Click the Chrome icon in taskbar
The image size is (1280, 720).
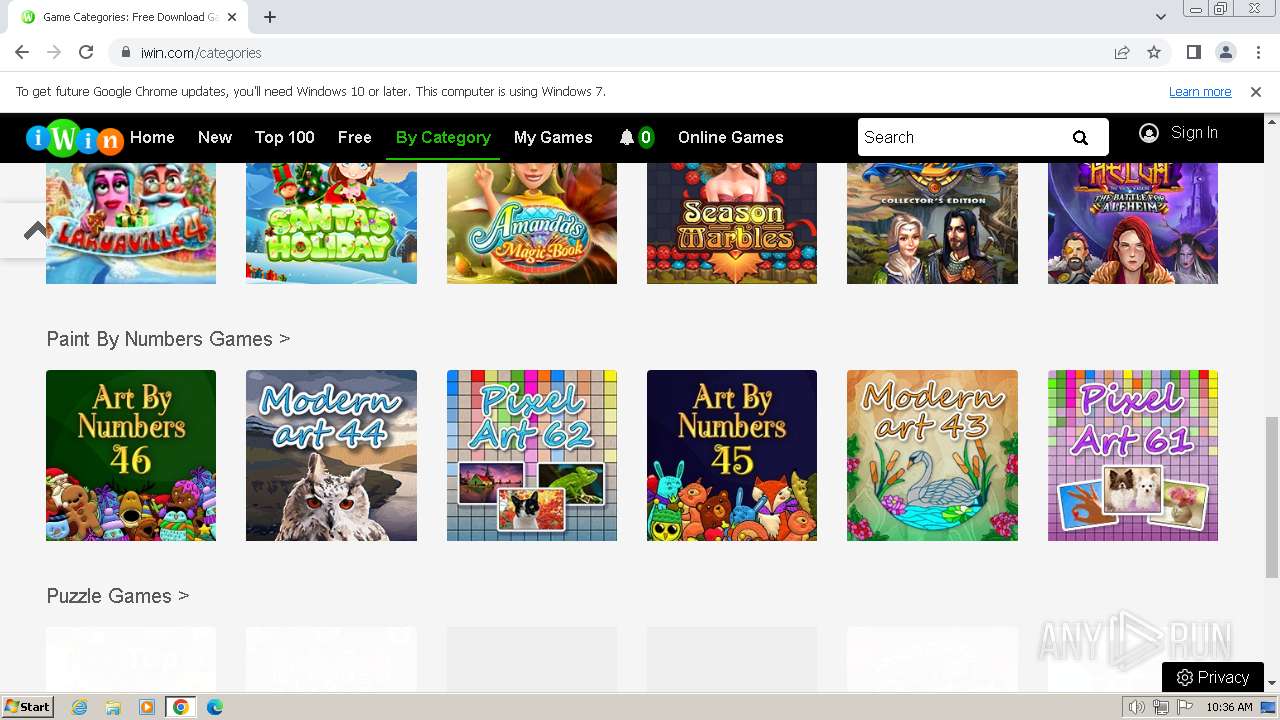tap(181, 707)
